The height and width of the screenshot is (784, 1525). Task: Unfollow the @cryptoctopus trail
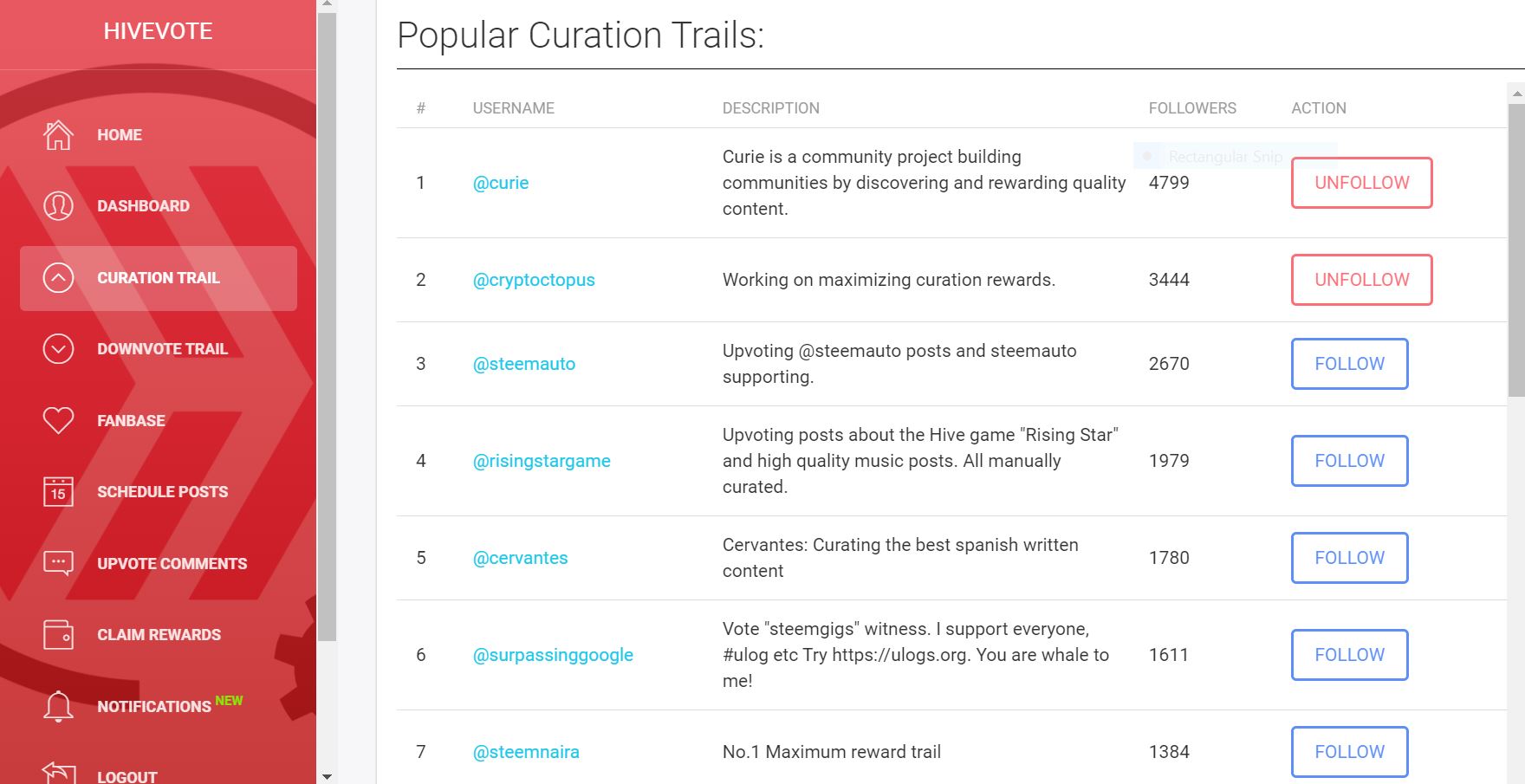tap(1361, 280)
